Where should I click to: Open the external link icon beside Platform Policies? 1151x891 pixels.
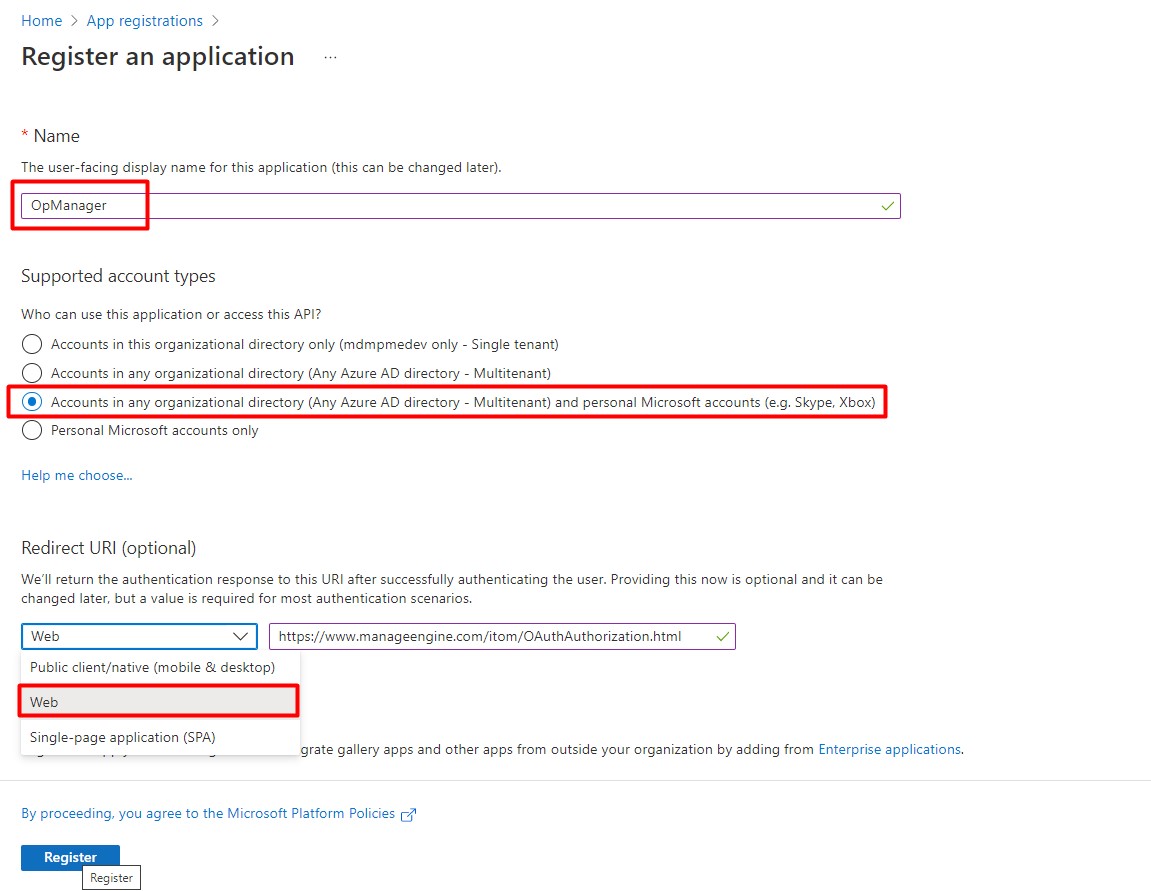[407, 814]
